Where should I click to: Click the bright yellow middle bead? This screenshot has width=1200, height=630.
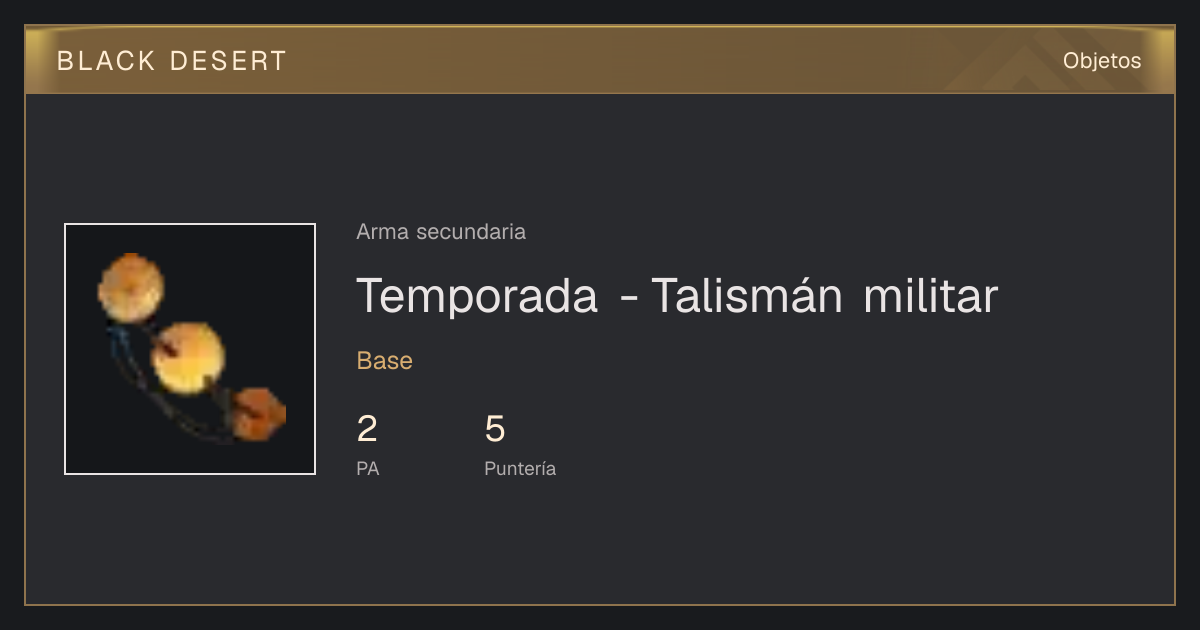click(x=188, y=357)
